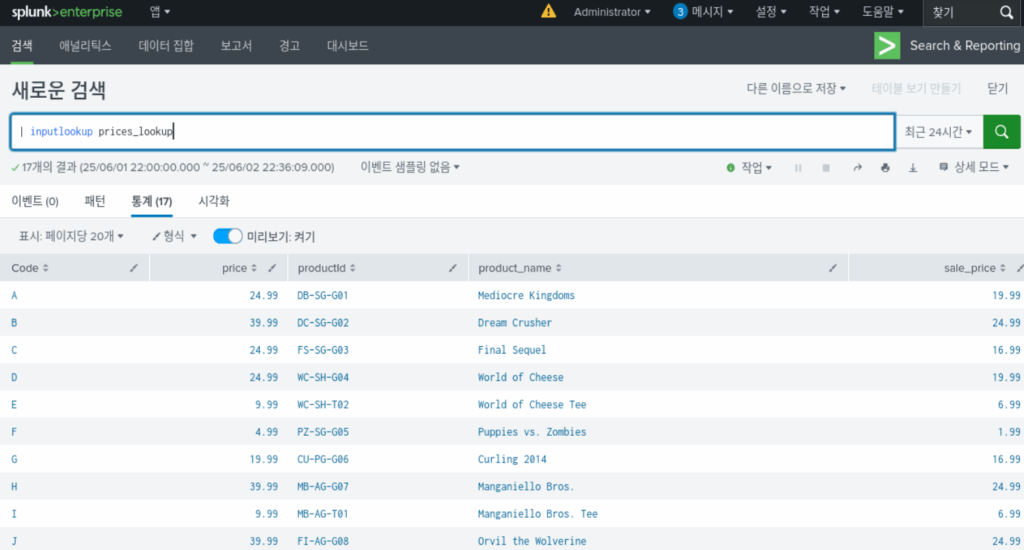
Task: Print the search results
Action: coord(885,168)
